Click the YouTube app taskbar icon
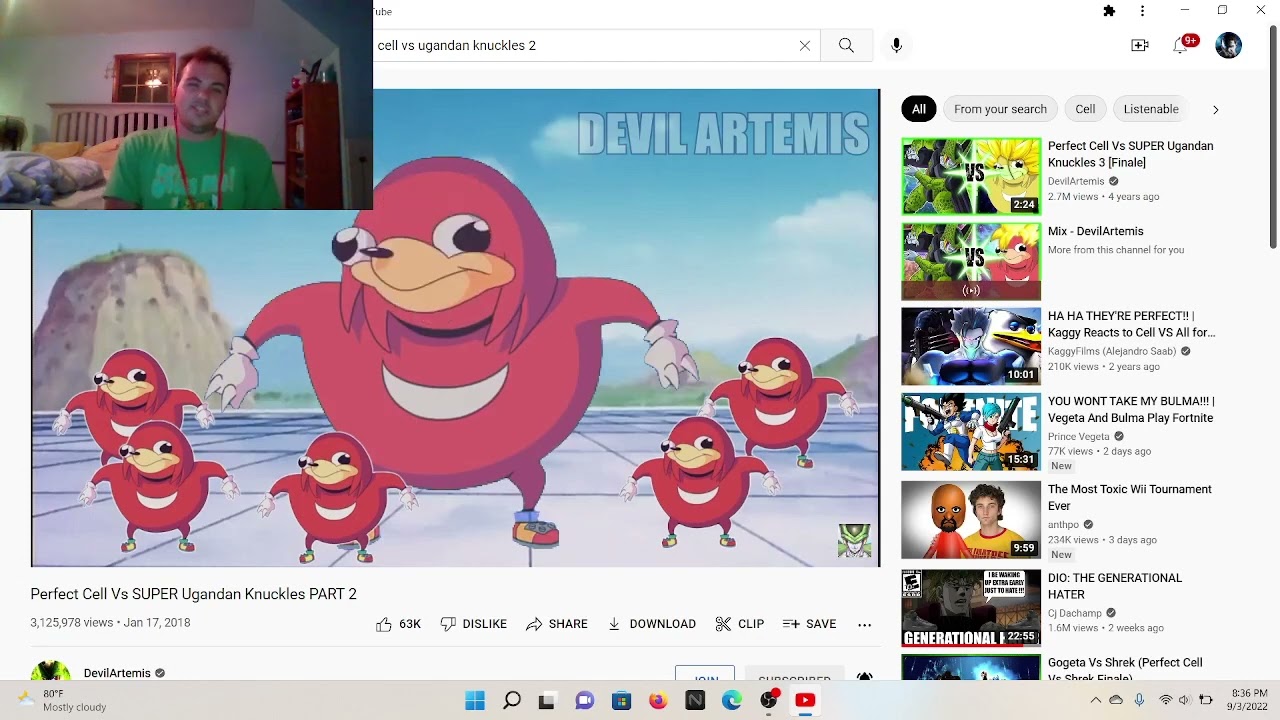The width and height of the screenshot is (1280, 720). point(805,701)
